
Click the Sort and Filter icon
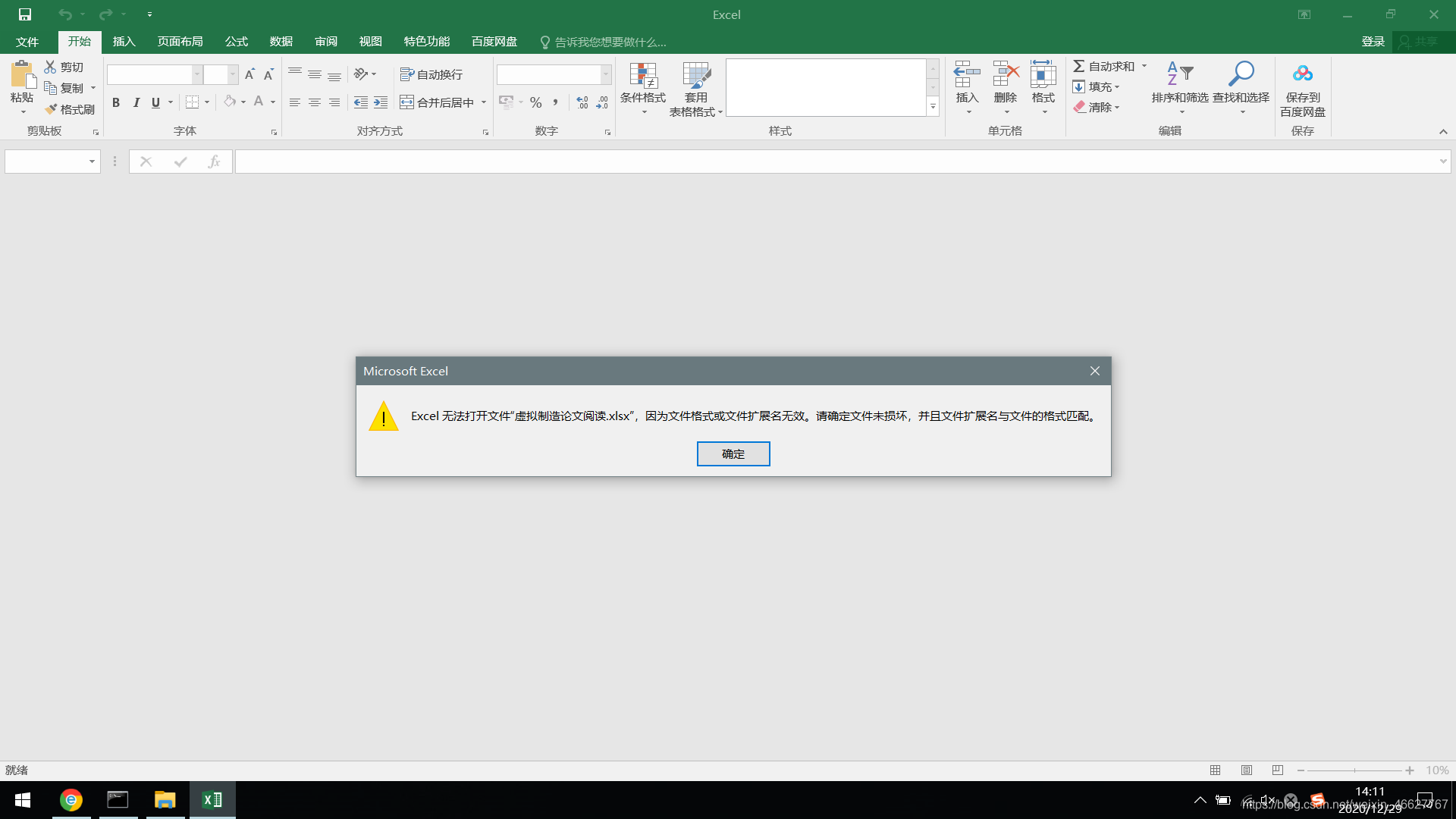coord(1179,74)
